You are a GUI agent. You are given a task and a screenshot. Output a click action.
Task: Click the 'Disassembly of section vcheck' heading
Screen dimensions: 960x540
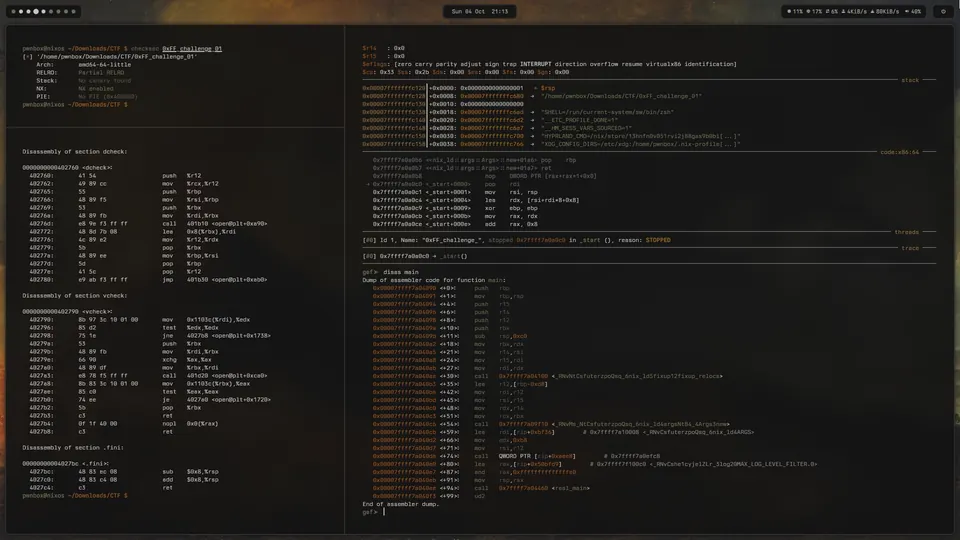point(75,295)
